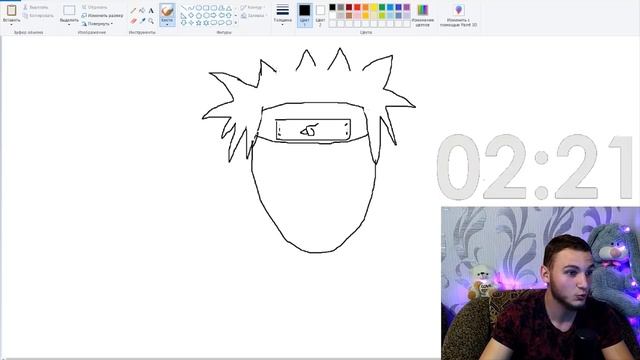Viewport: 640px width, 360px height.
Task: Pick the gray palette swatch in top row
Action: click(x=341, y=7)
